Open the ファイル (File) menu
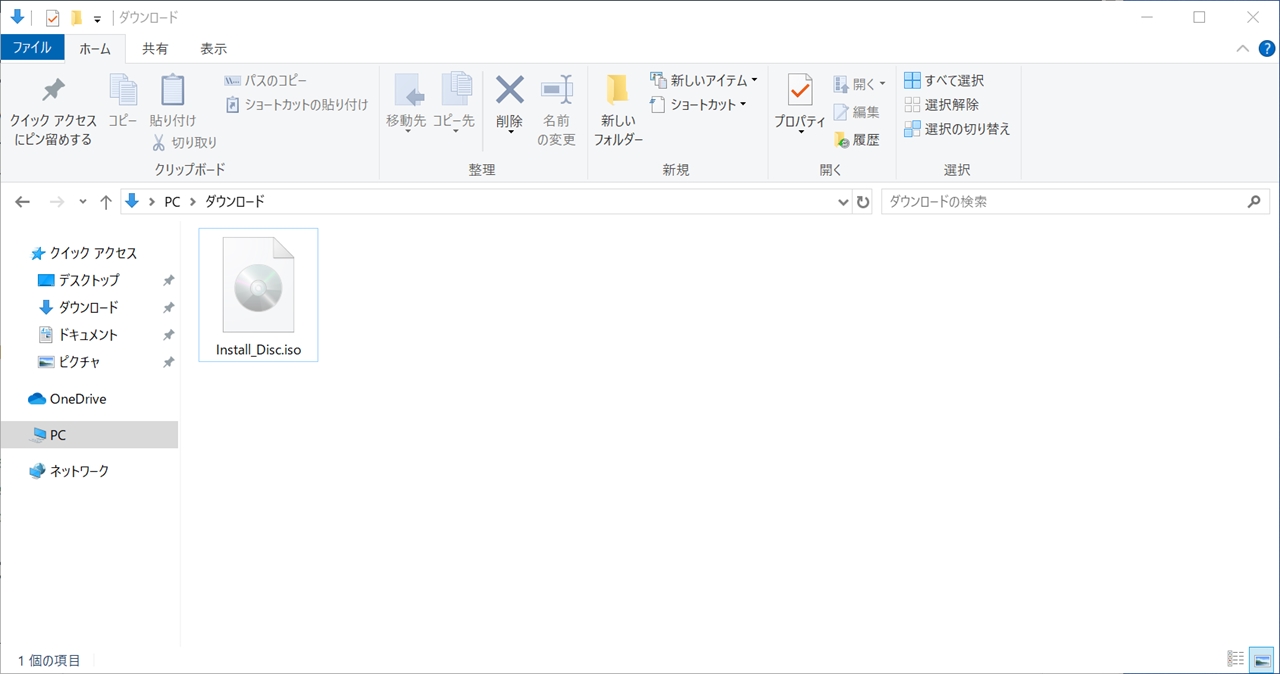The height and width of the screenshot is (674, 1280). (33, 47)
